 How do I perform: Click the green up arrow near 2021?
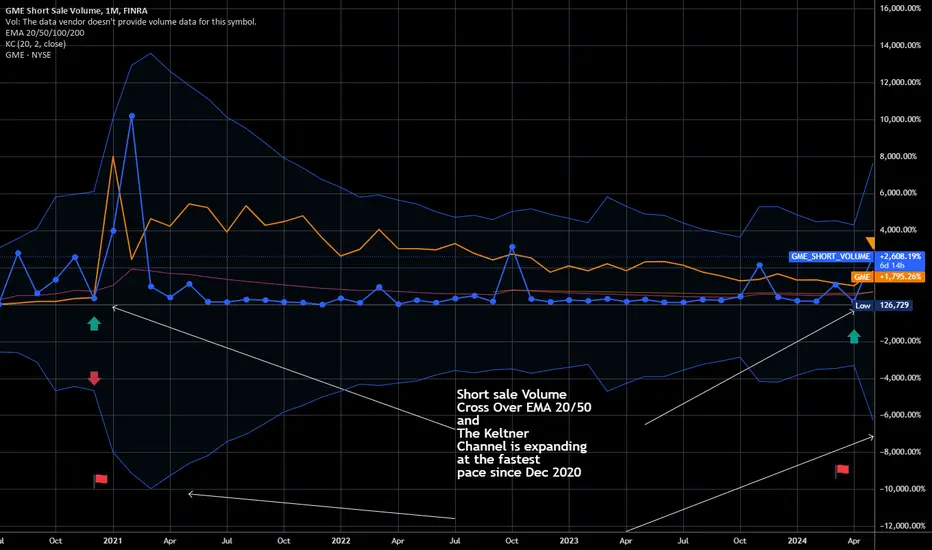tap(94, 323)
